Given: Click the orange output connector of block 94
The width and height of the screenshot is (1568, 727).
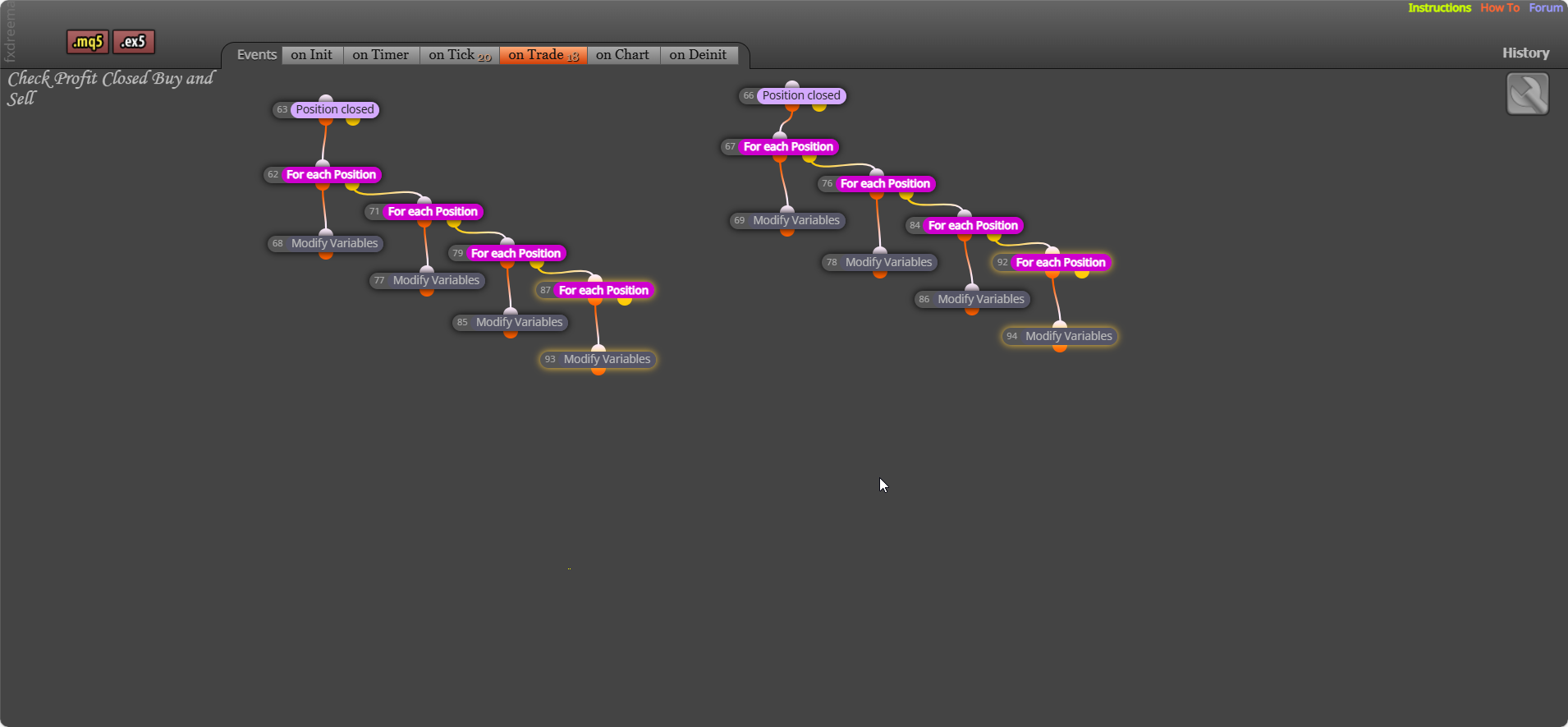Looking at the screenshot, I should tap(1060, 348).
